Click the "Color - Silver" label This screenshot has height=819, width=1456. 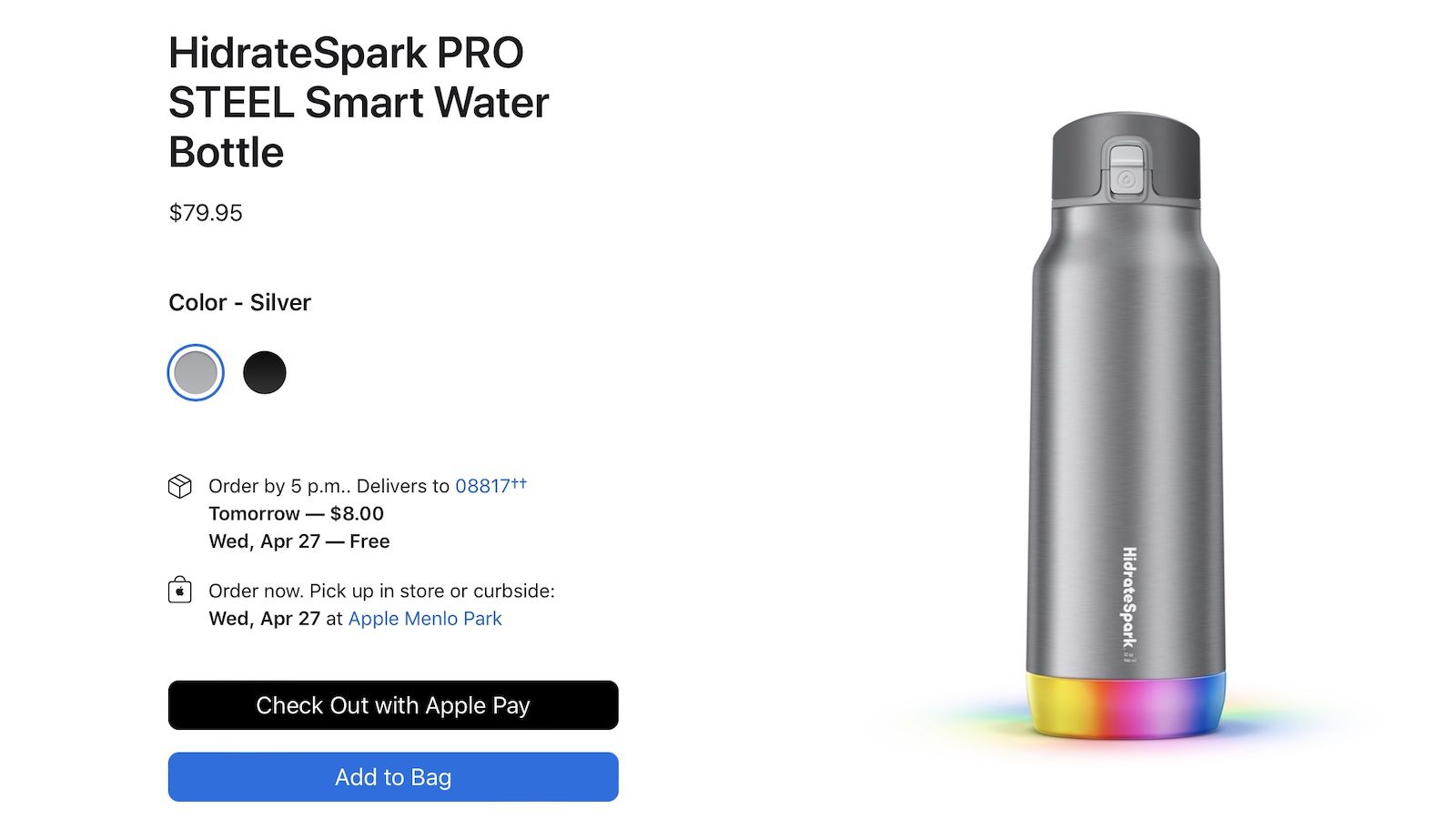239,302
